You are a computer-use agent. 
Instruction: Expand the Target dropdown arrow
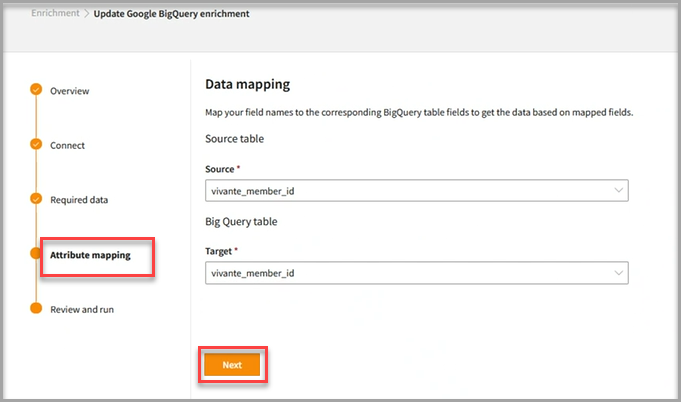click(x=617, y=272)
